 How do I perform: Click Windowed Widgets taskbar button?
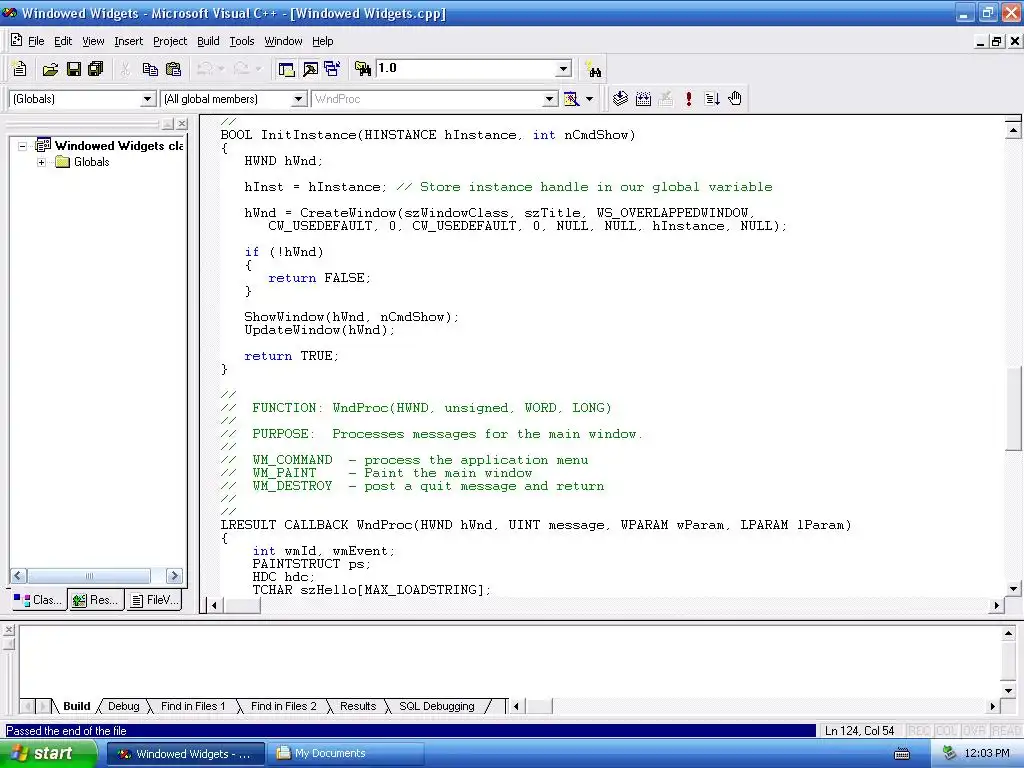pyautogui.click(x=186, y=754)
